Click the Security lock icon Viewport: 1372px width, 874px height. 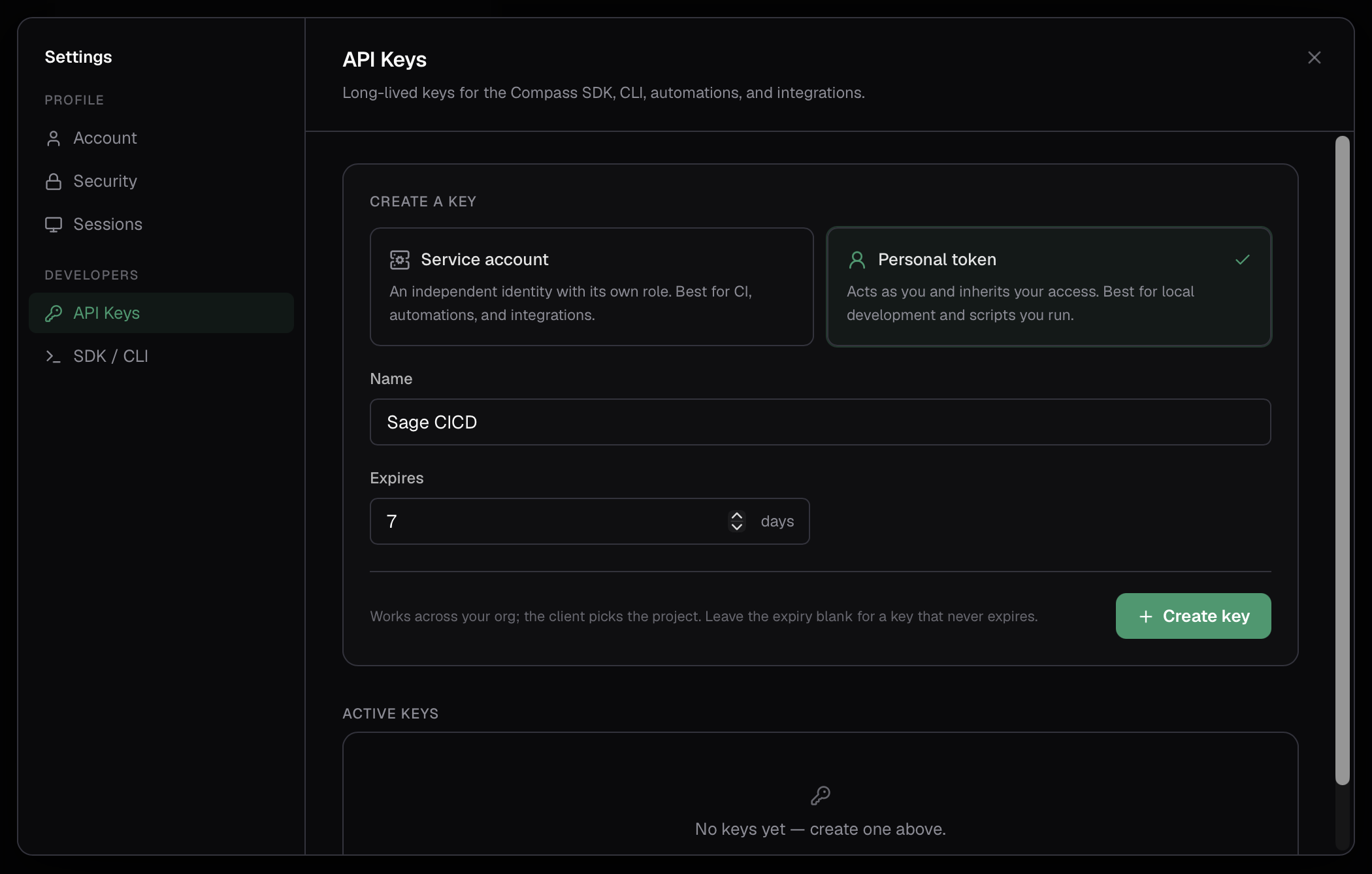click(54, 182)
